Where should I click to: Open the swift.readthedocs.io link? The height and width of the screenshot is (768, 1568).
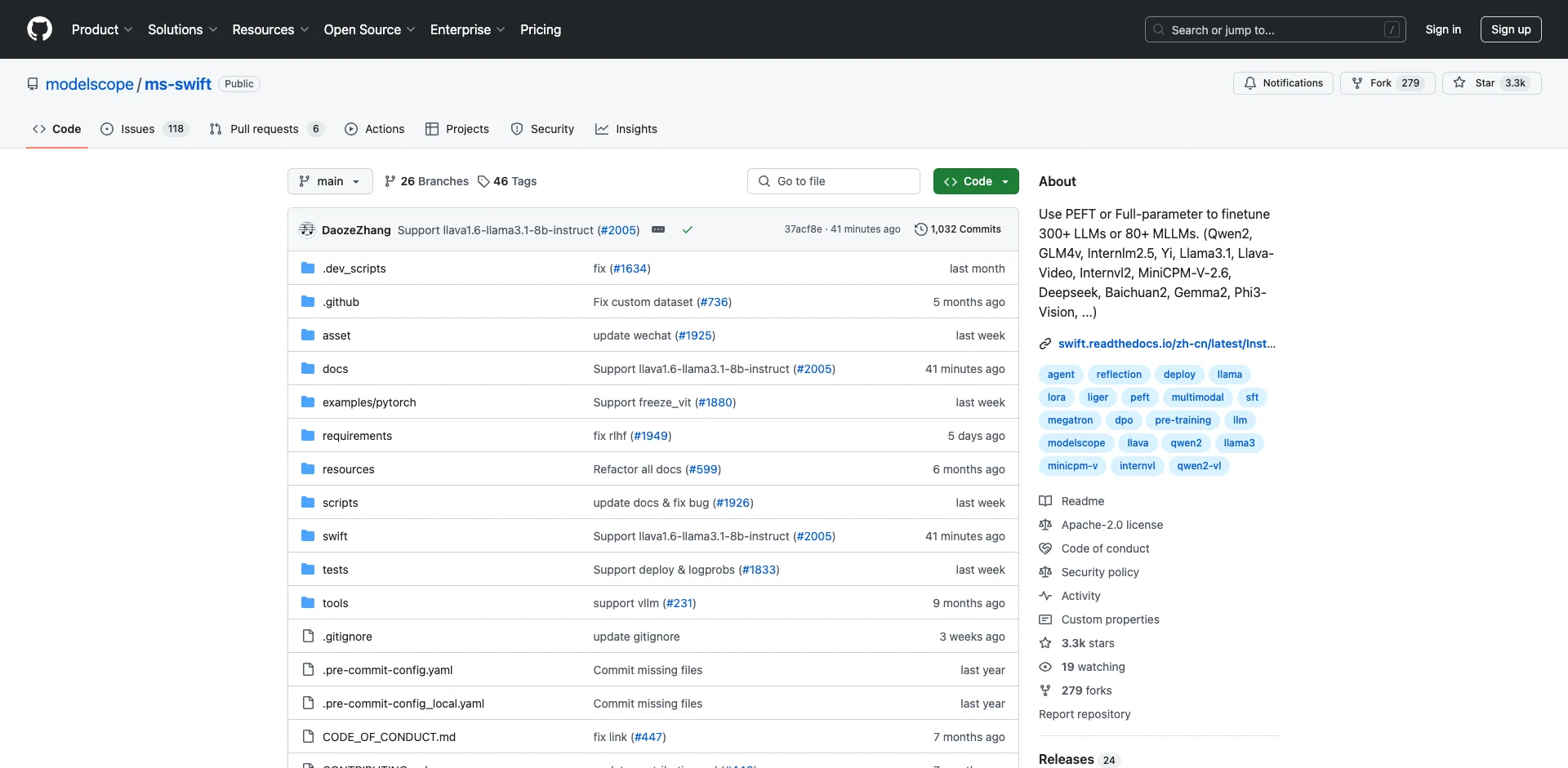click(x=1167, y=344)
